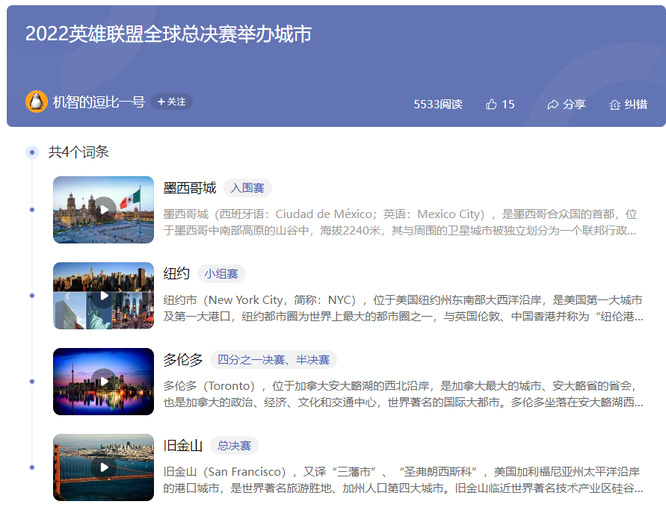
Task: Play the 墨西哥城 video thumbnail
Action: 103,210
